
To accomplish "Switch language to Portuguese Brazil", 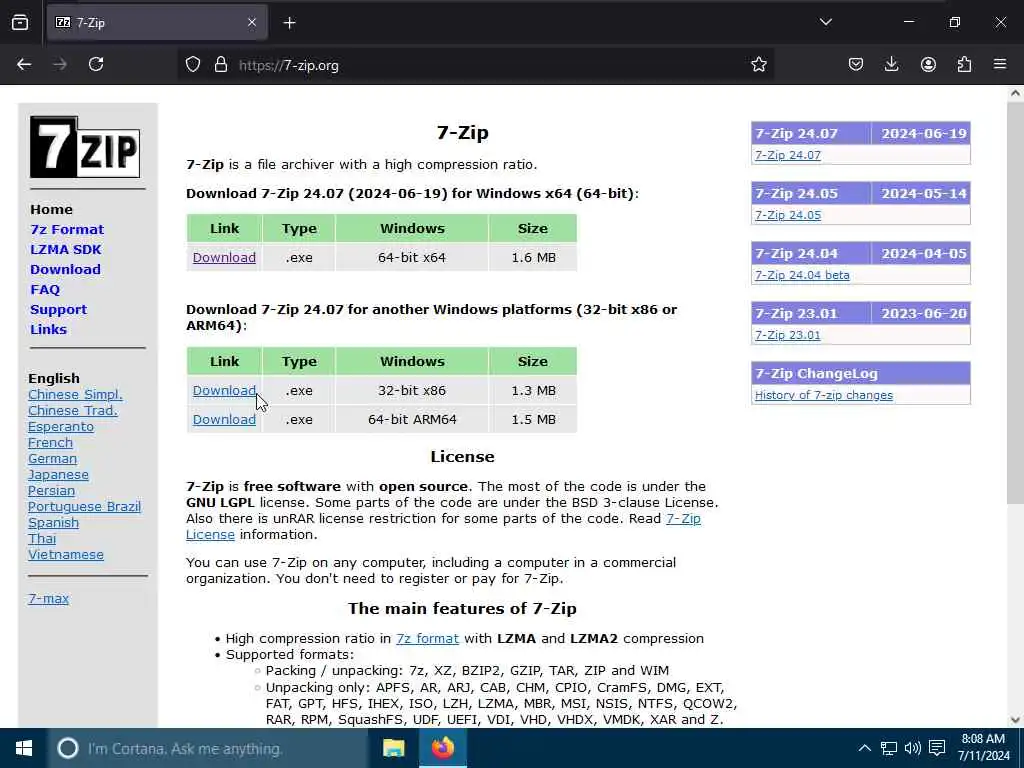I will click(84, 507).
